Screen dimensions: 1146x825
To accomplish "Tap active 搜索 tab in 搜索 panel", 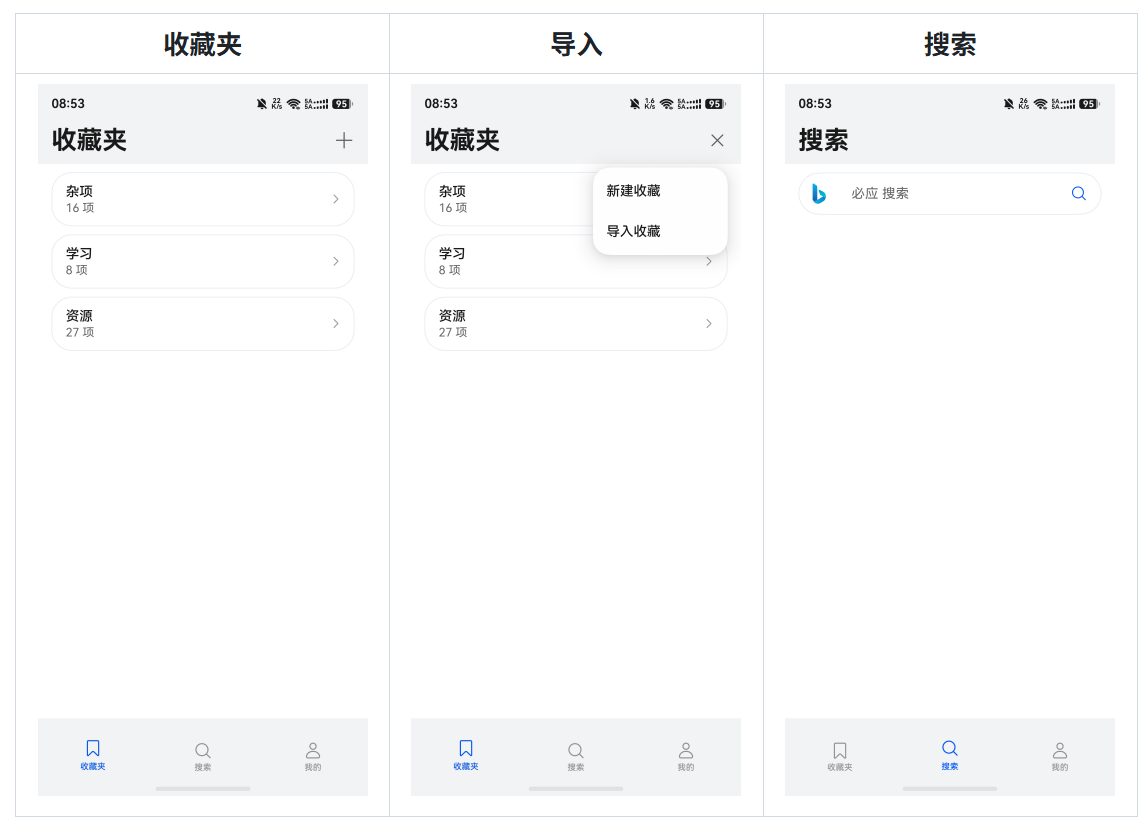I will (x=949, y=755).
